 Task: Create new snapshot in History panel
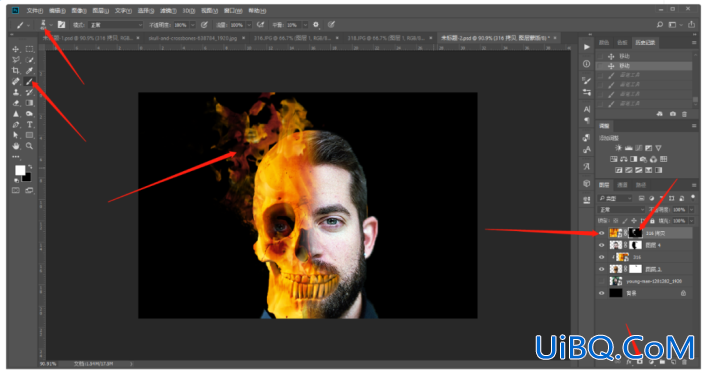tap(673, 114)
